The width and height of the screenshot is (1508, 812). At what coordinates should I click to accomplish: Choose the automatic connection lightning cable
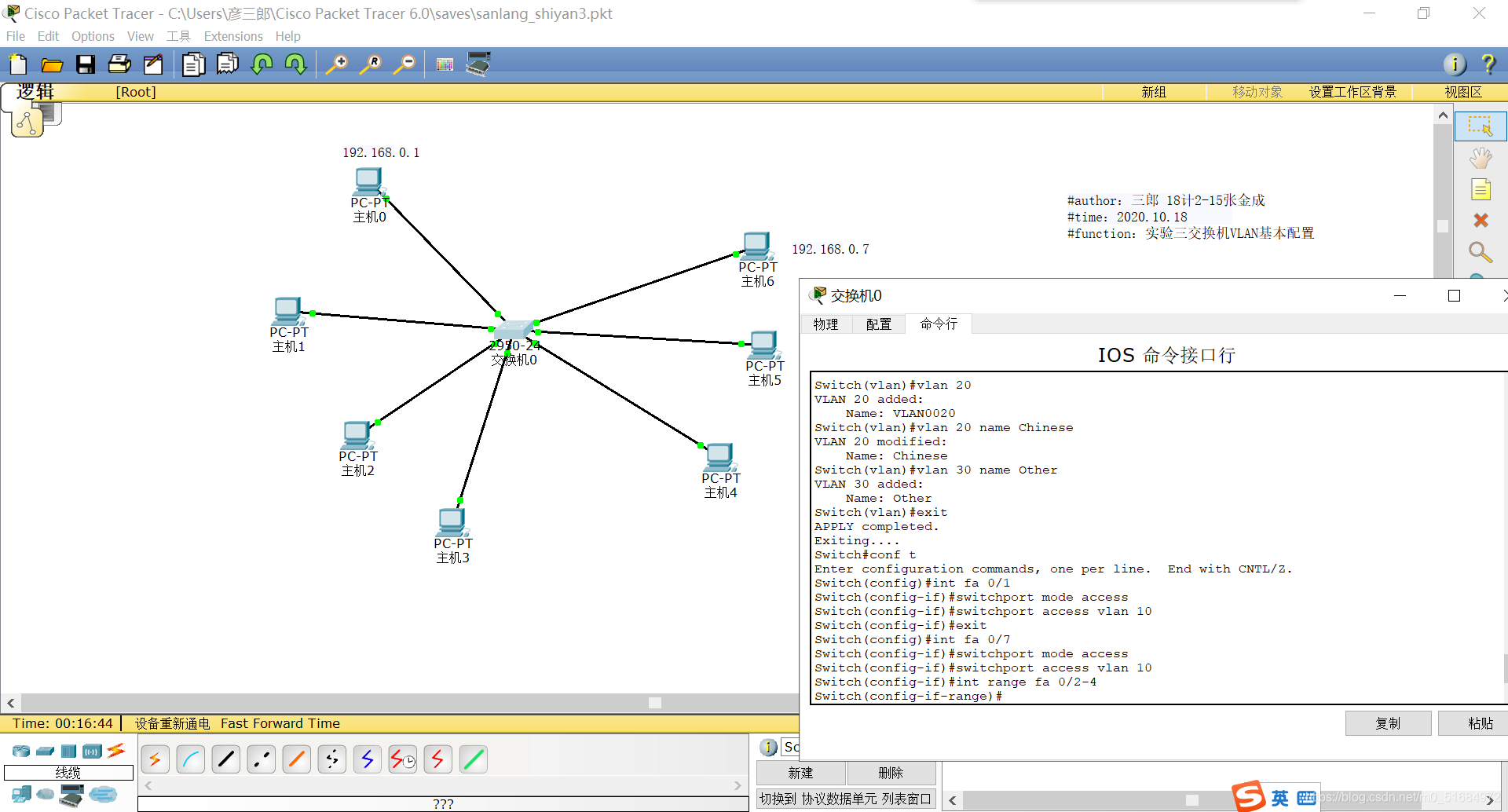click(x=156, y=759)
